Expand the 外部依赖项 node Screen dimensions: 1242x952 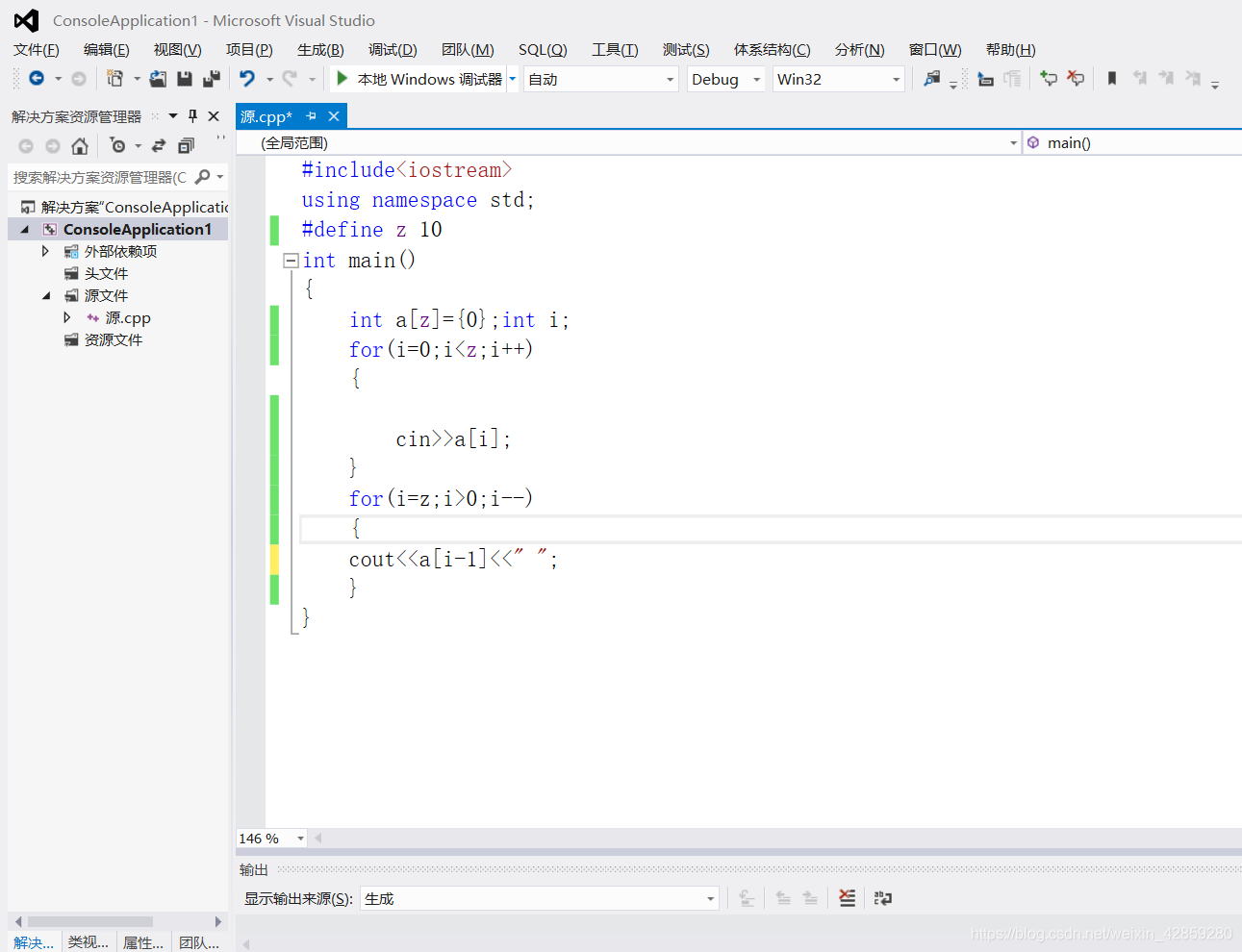click(45, 251)
